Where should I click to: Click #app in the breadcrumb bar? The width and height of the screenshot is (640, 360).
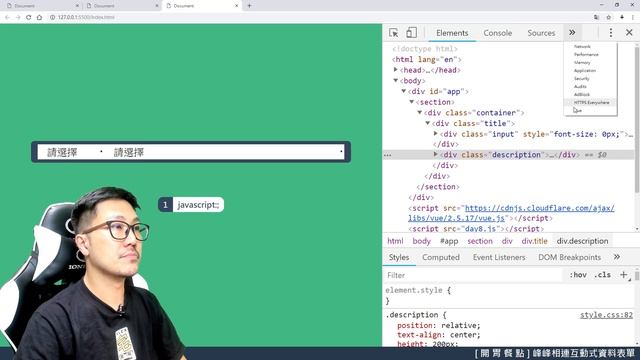tap(449, 241)
